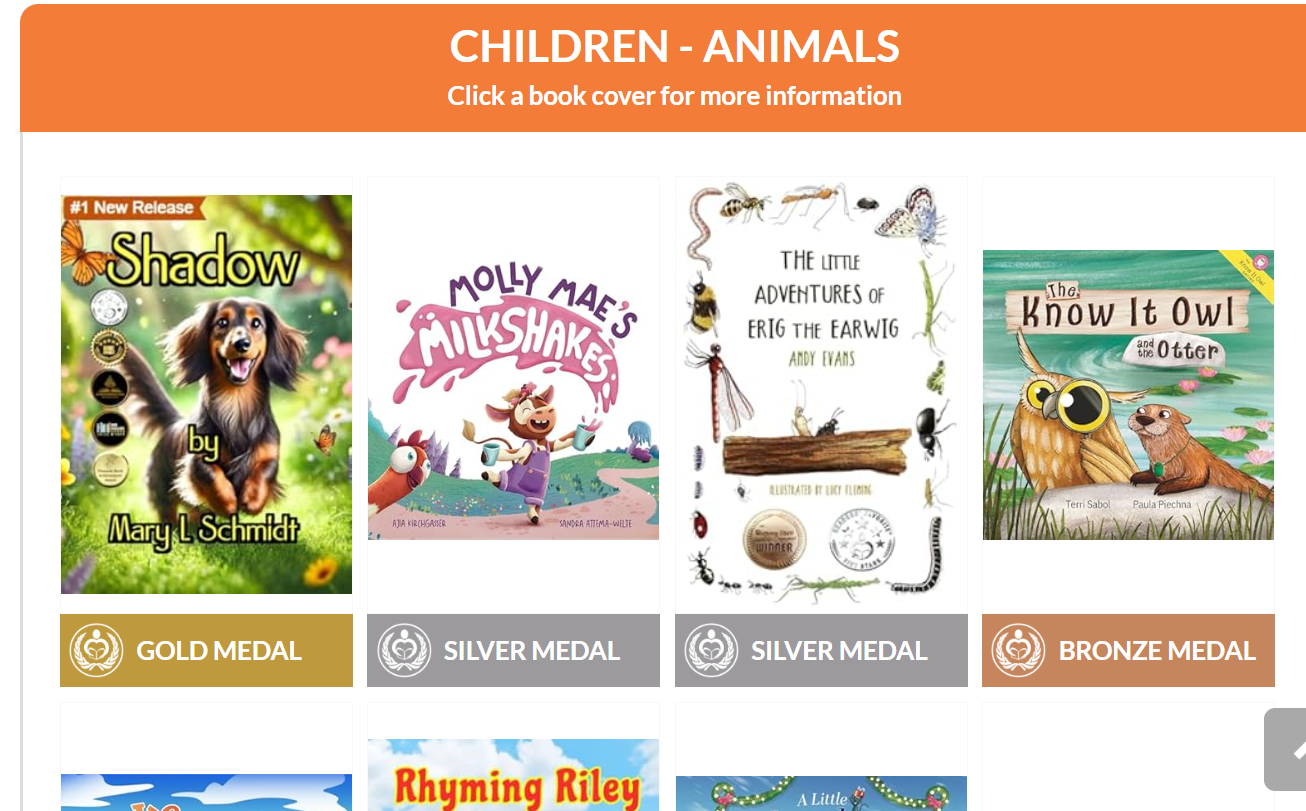Click the Silver Medal banner under Molly Mae's Milkshakes
Image resolution: width=1306 pixels, height=811 pixels.
tap(513, 650)
